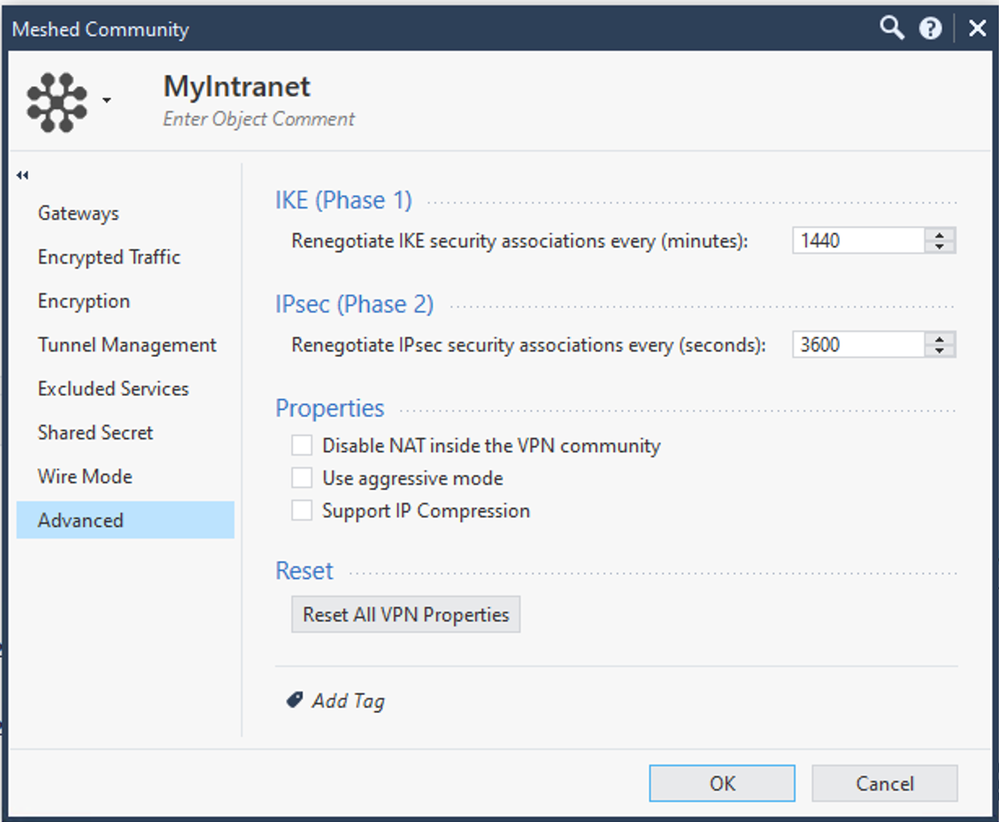Image resolution: width=999 pixels, height=822 pixels.
Task: Check Use aggressive mode
Action: pos(301,477)
